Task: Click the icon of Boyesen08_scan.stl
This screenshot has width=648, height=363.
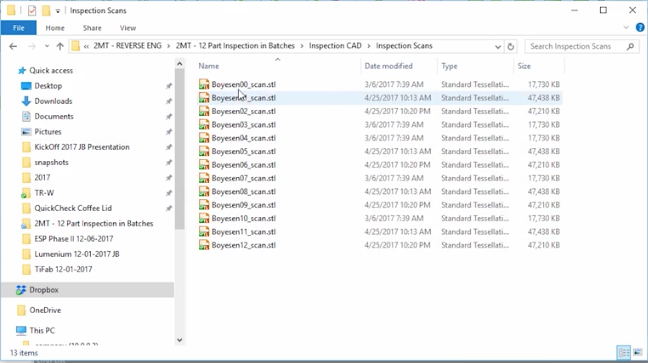Action: tap(204, 192)
